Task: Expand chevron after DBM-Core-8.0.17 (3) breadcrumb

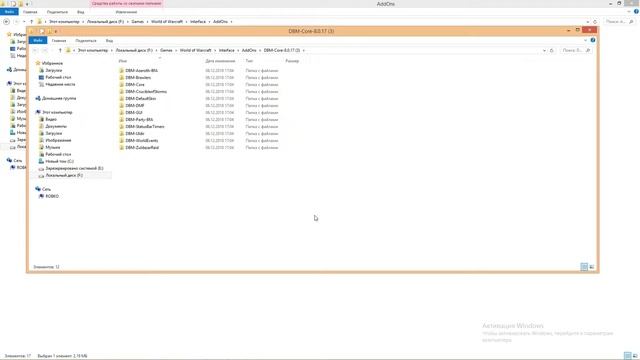Action: [x=304, y=50]
